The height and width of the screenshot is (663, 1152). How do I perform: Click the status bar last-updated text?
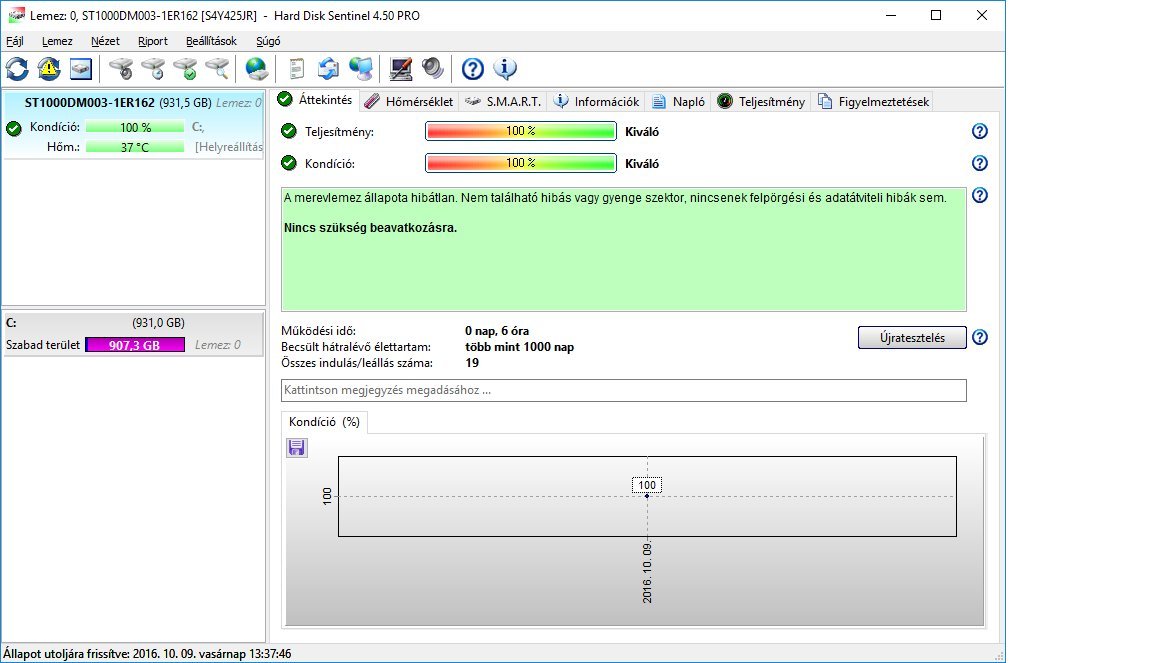click(x=147, y=653)
